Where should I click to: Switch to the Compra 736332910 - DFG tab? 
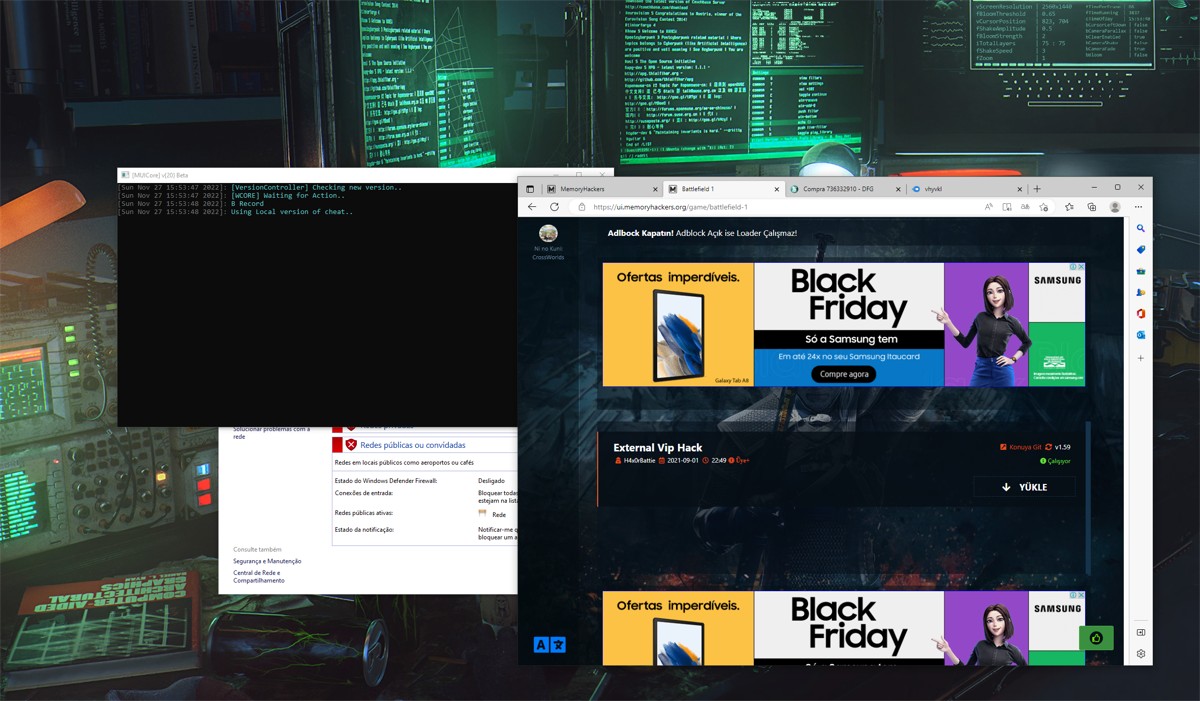click(x=844, y=189)
